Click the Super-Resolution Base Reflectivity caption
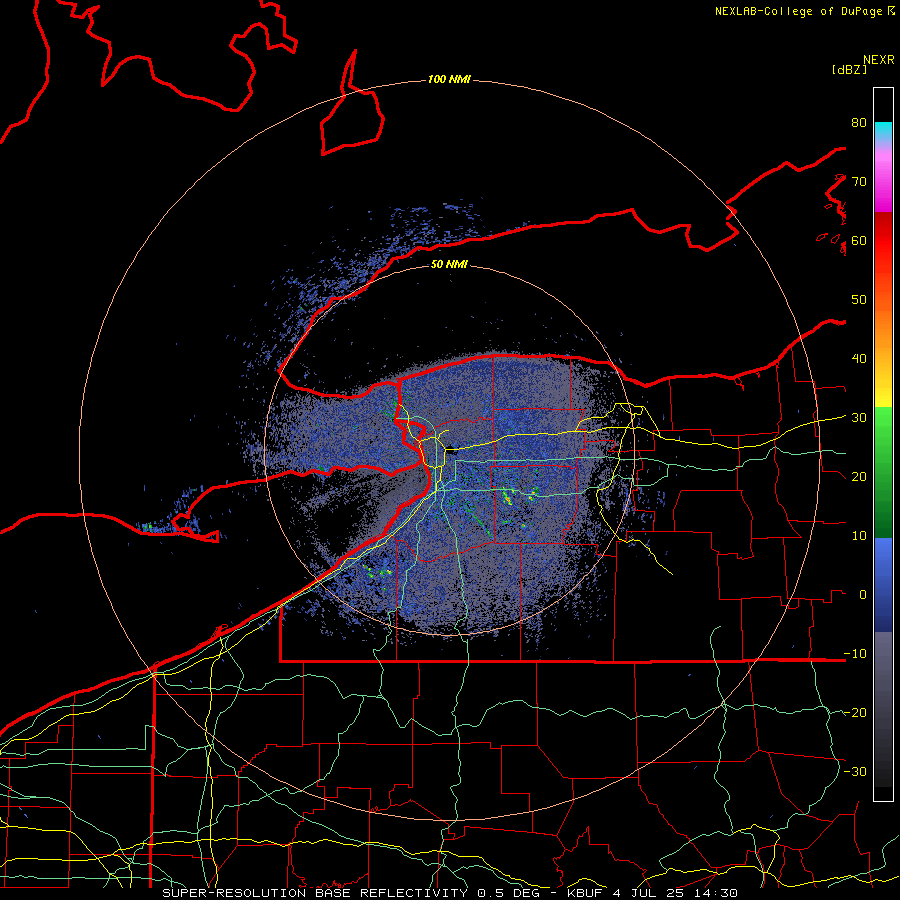 tap(315, 893)
